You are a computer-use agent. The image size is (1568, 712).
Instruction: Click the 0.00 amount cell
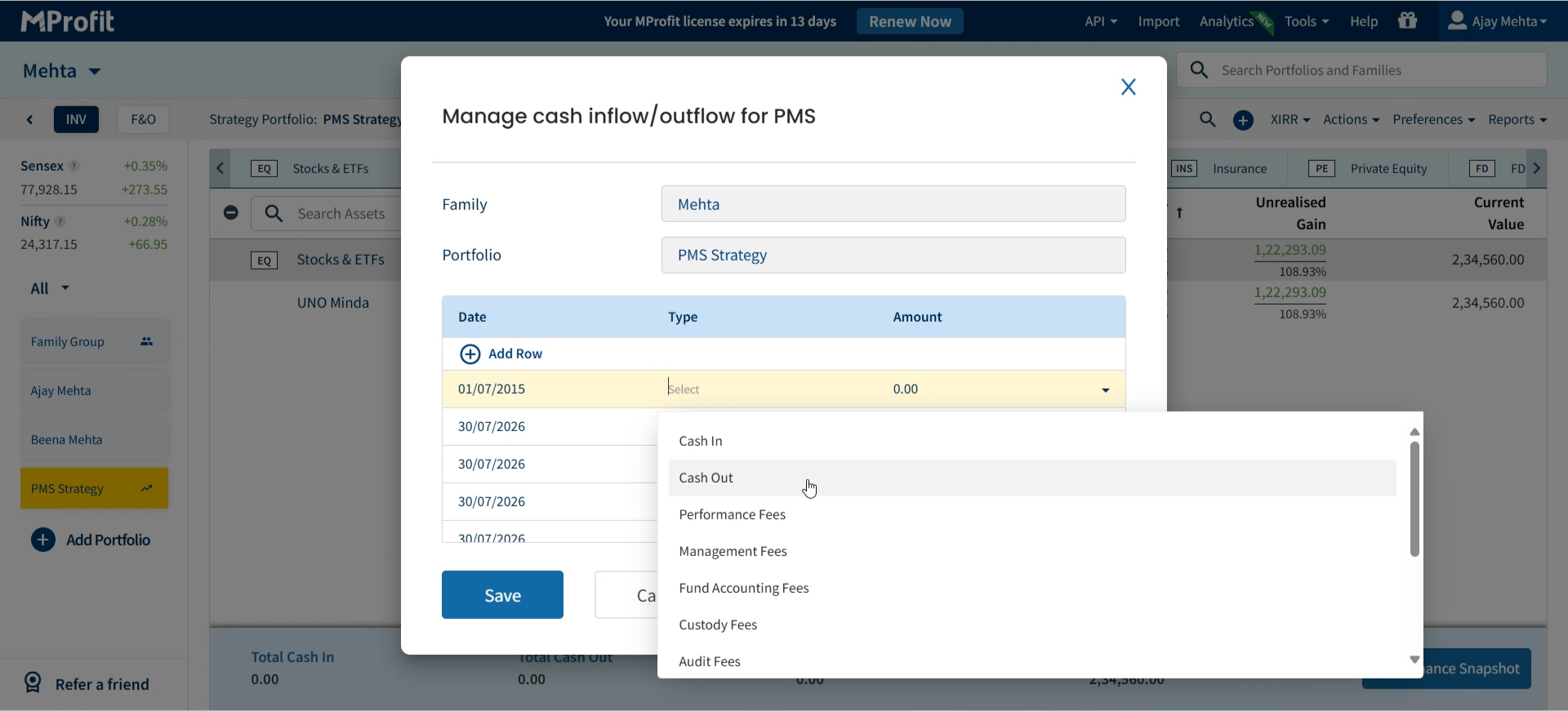tap(906, 389)
